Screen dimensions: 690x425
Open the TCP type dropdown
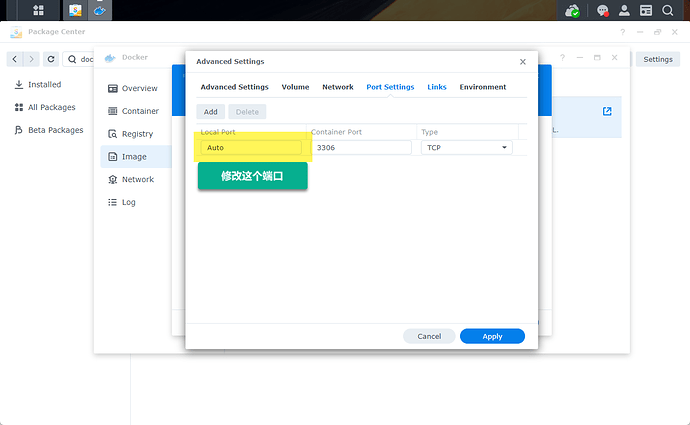[x=466, y=147]
